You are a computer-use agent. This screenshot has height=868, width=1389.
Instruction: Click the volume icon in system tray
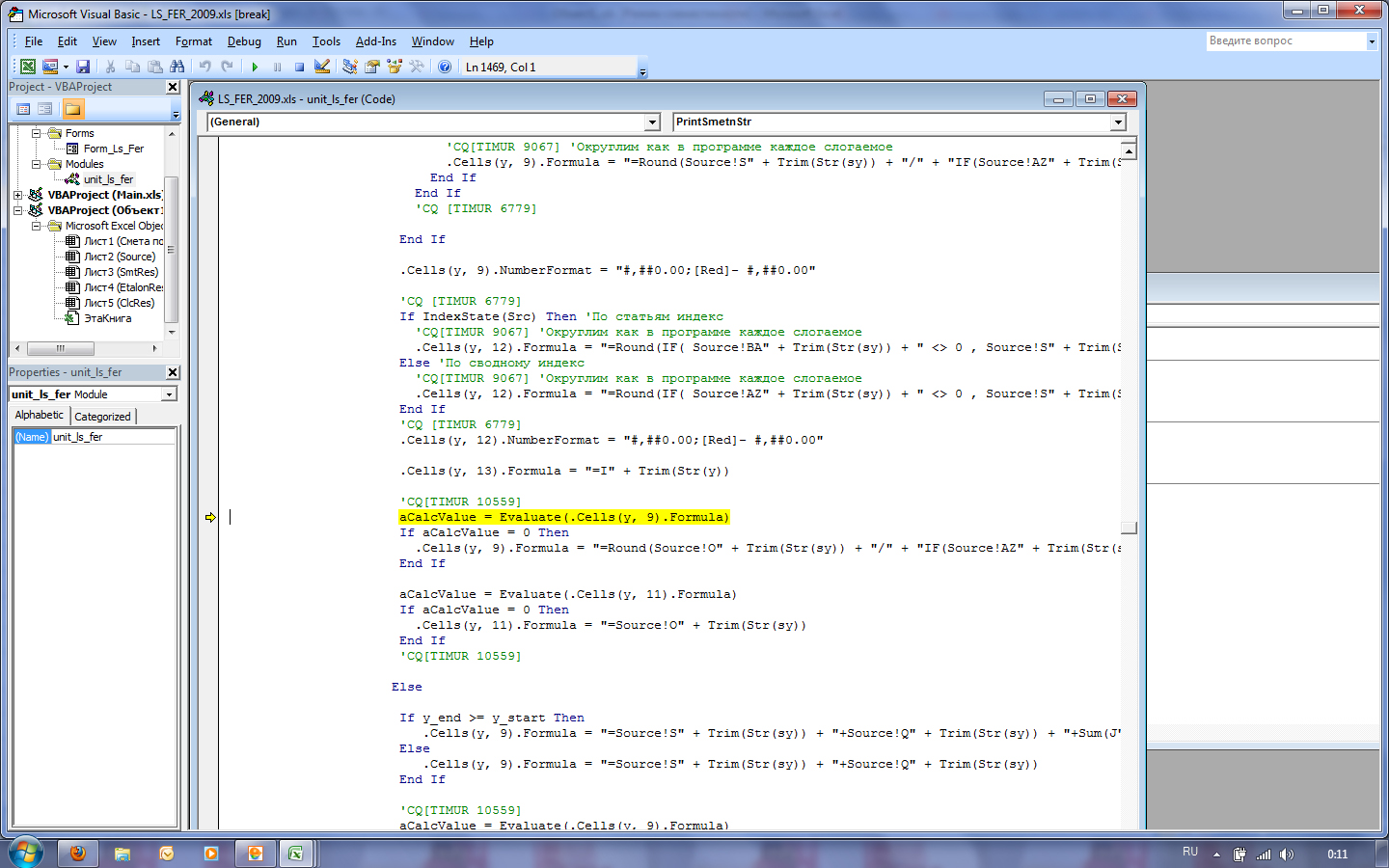coord(1285,854)
